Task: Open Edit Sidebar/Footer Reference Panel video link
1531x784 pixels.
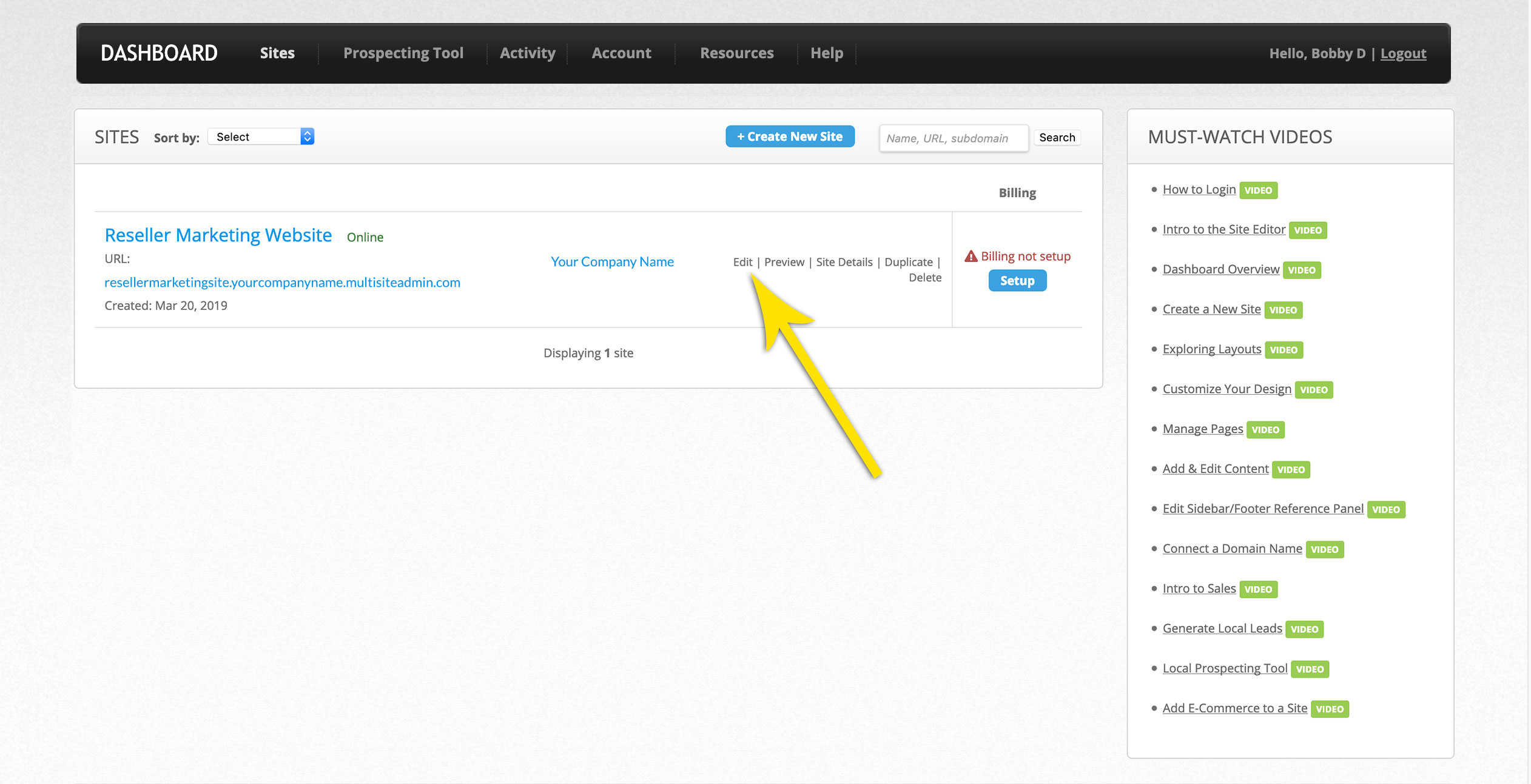Action: pos(1263,509)
